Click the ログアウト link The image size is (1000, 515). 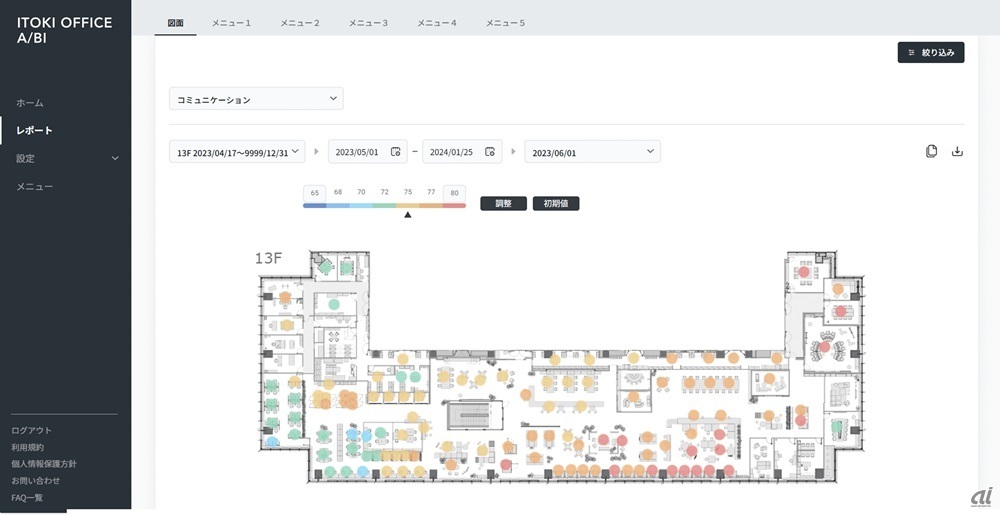(x=32, y=430)
